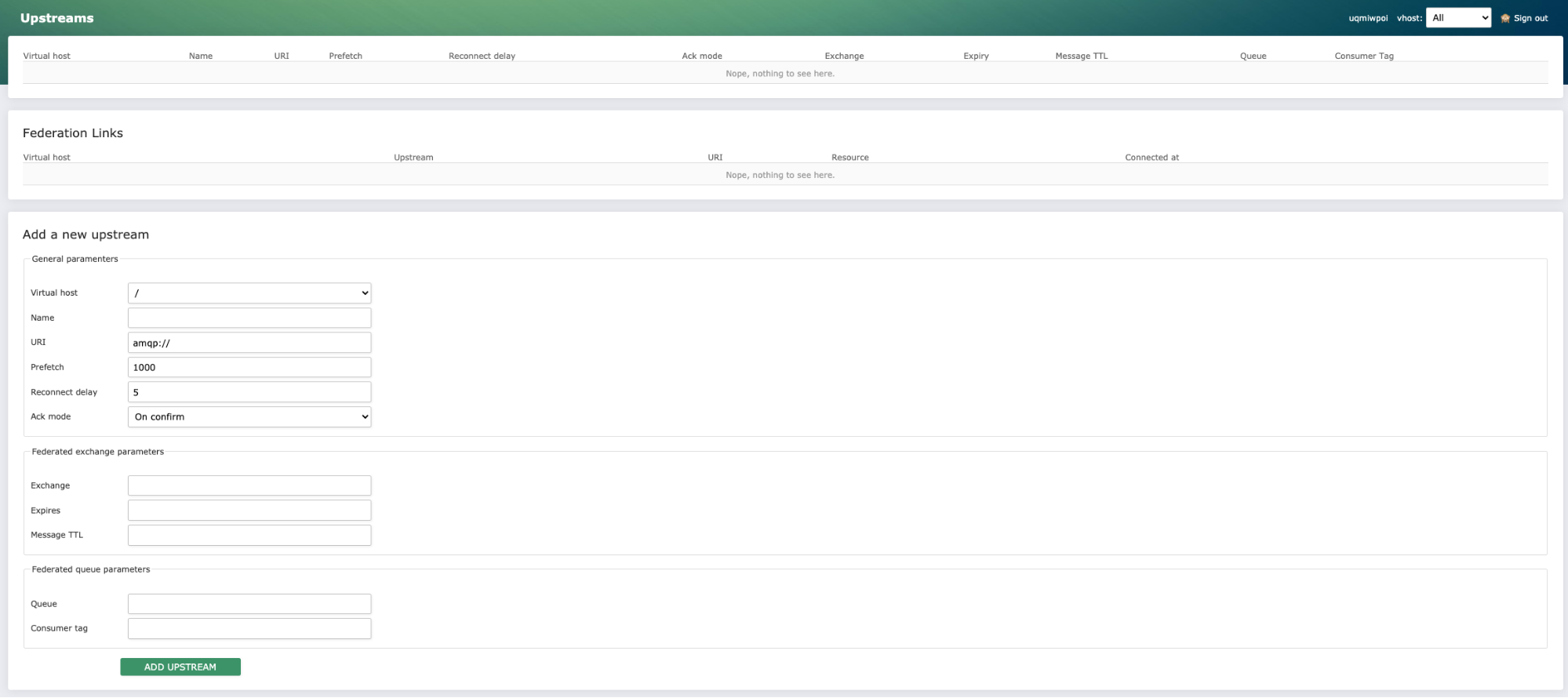
Task: Click the Queue input field
Action: point(249,604)
